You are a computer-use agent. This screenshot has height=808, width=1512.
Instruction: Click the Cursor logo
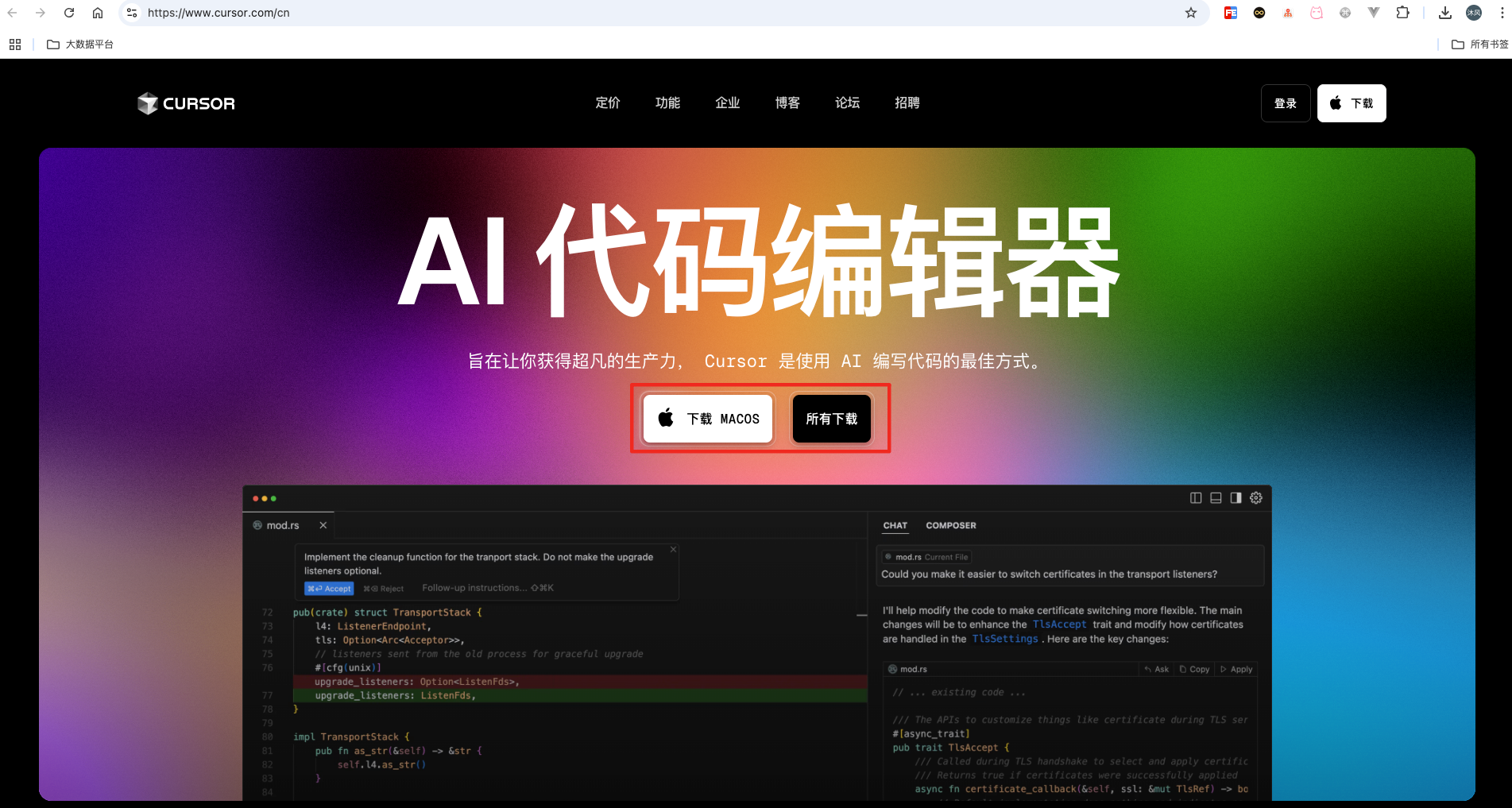[x=186, y=103]
